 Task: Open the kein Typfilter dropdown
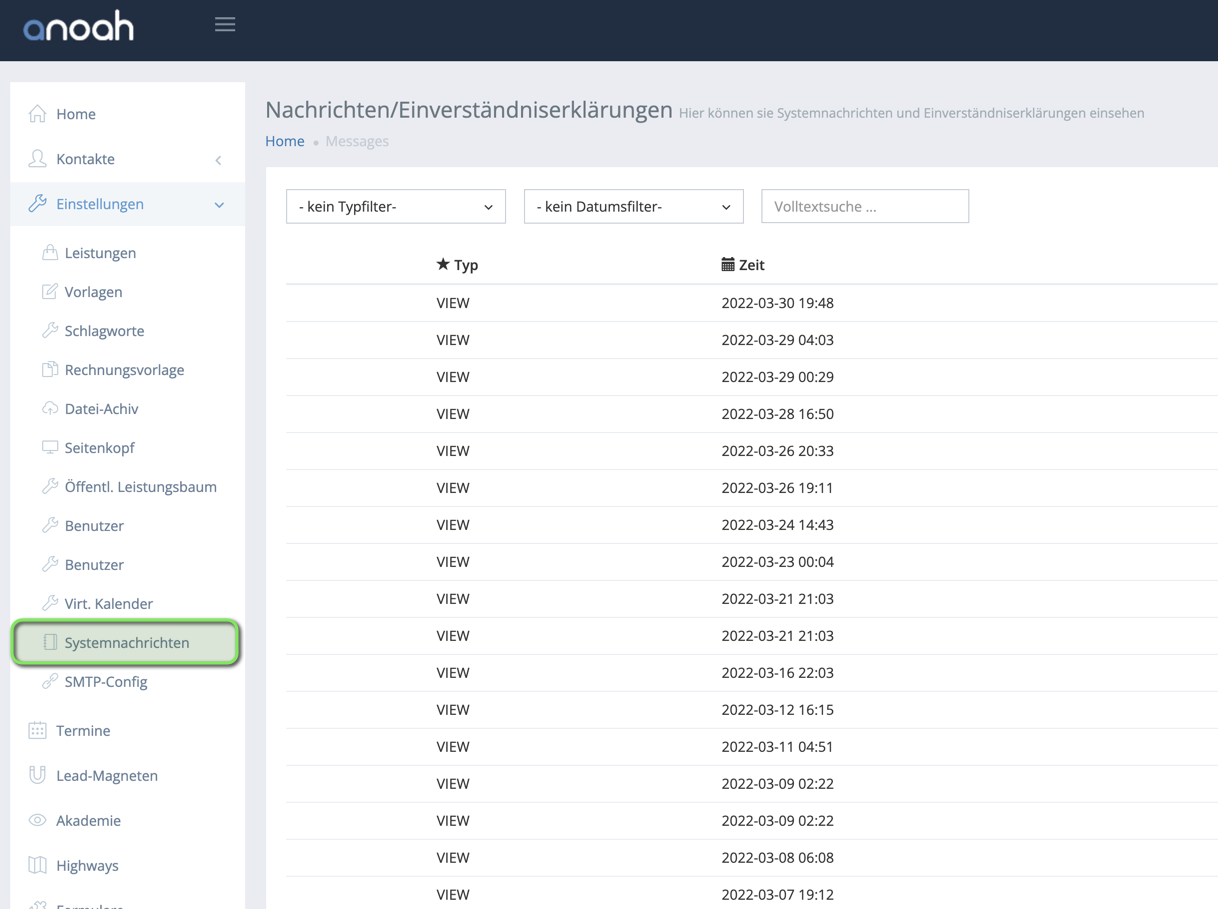[x=395, y=207]
